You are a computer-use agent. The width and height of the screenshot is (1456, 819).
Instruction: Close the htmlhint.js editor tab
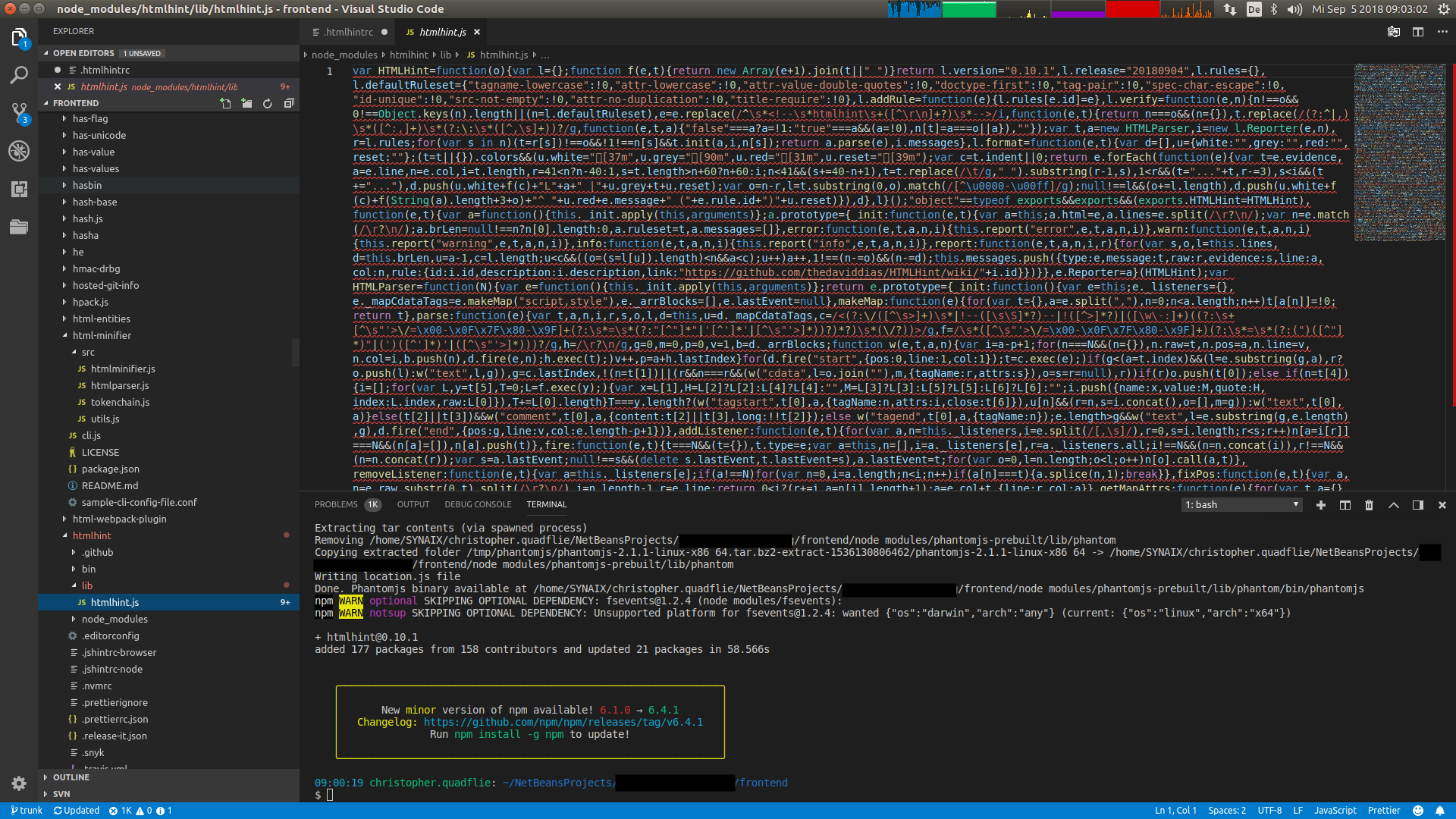pos(477,32)
